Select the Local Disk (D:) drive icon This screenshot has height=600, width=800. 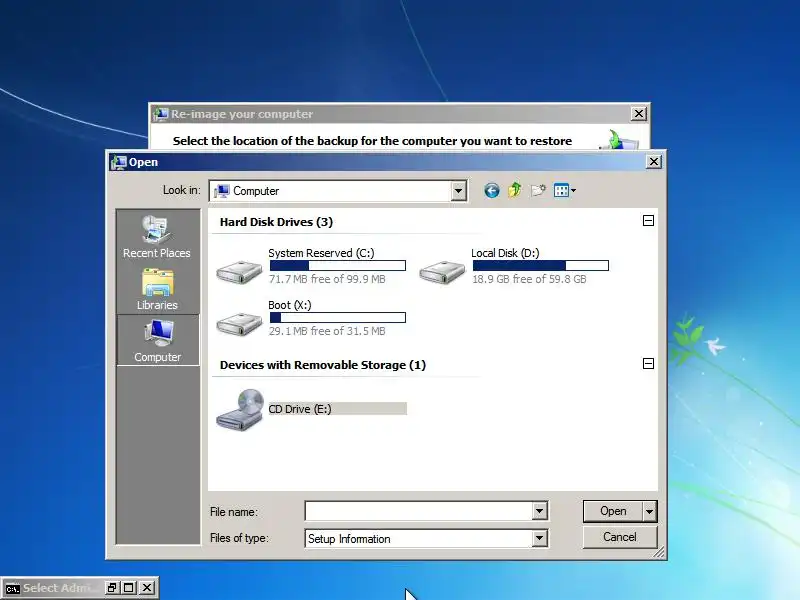click(x=442, y=272)
